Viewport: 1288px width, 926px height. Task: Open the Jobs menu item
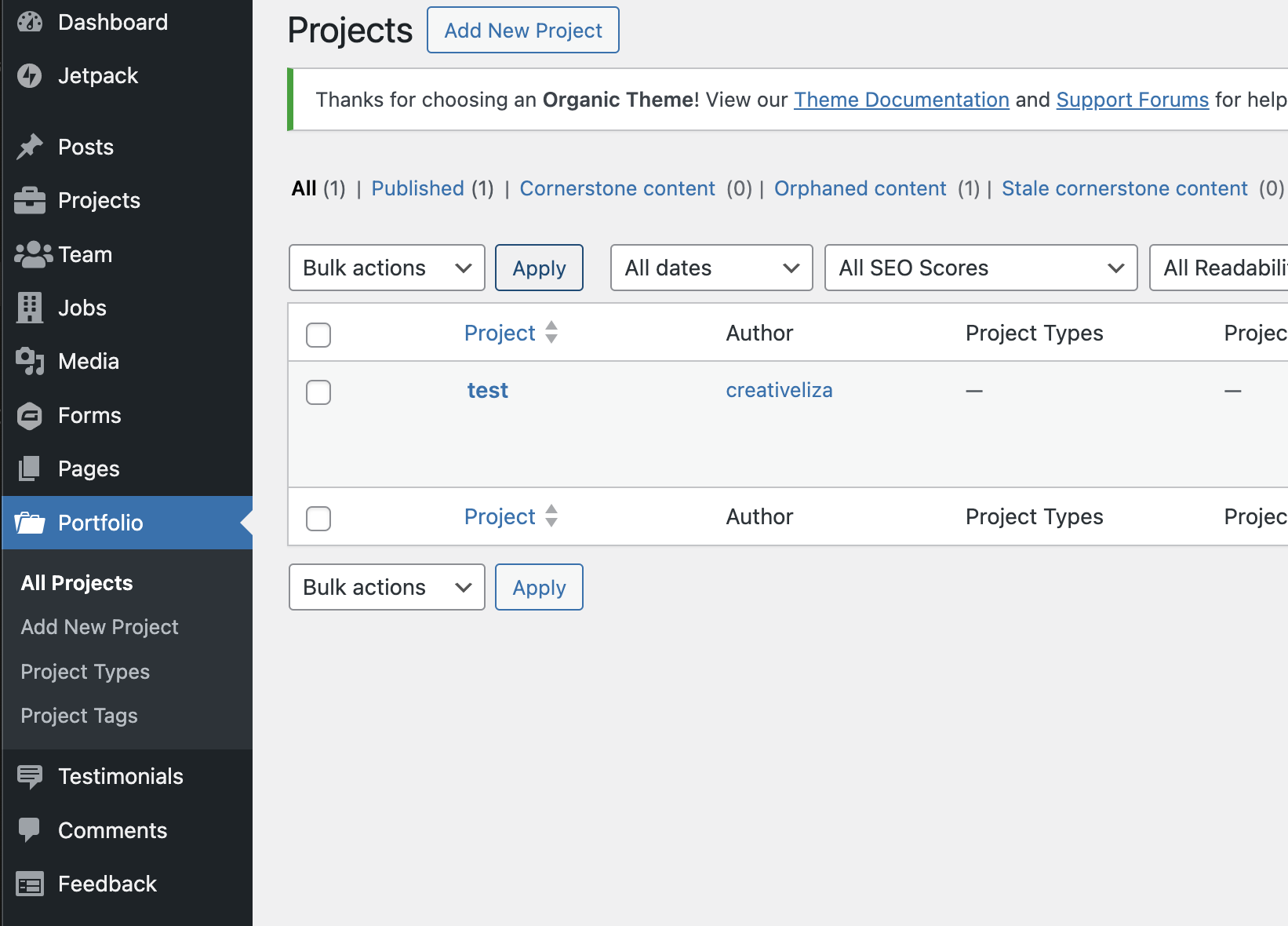tap(82, 308)
